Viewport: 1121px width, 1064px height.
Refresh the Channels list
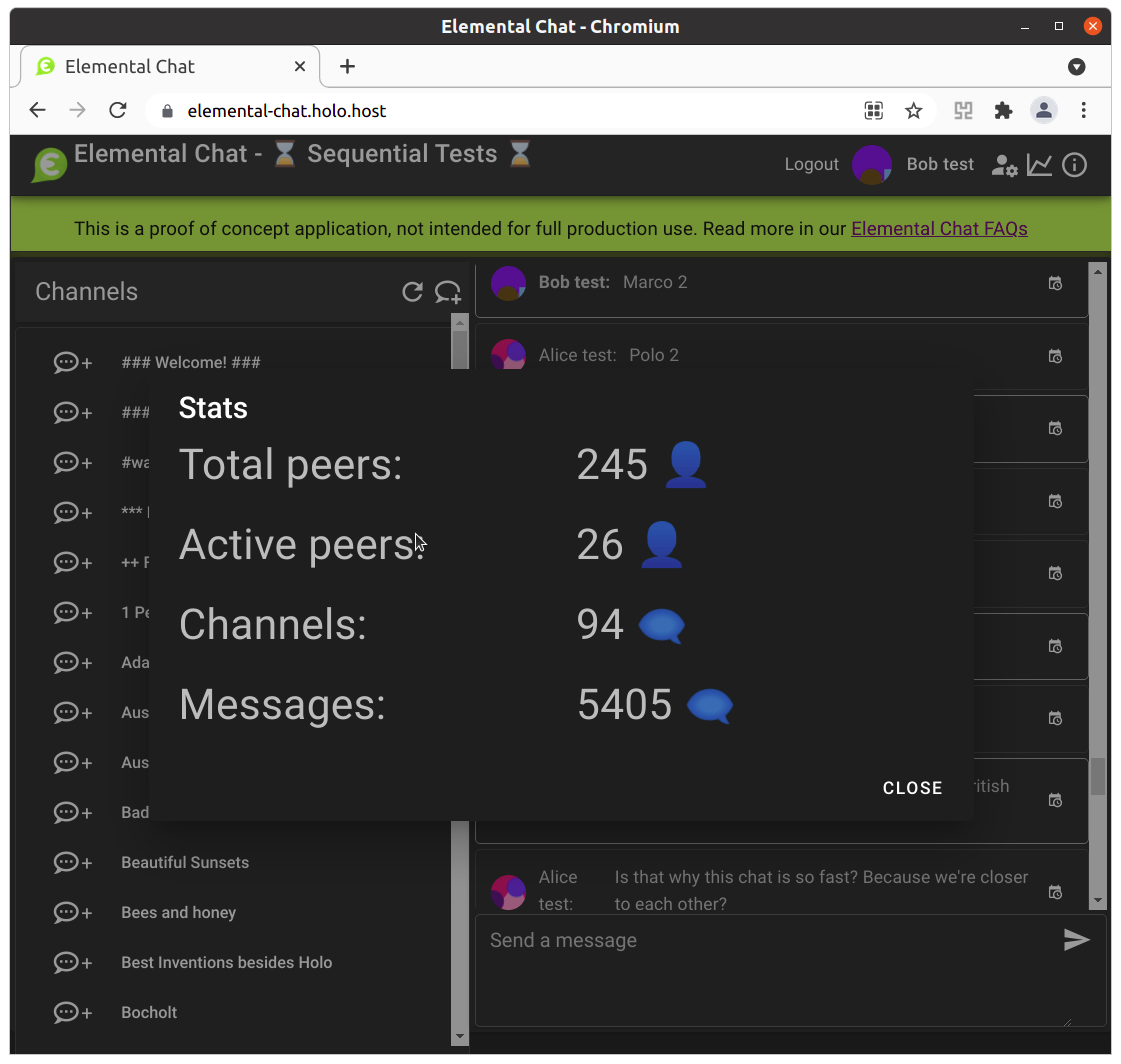(413, 292)
